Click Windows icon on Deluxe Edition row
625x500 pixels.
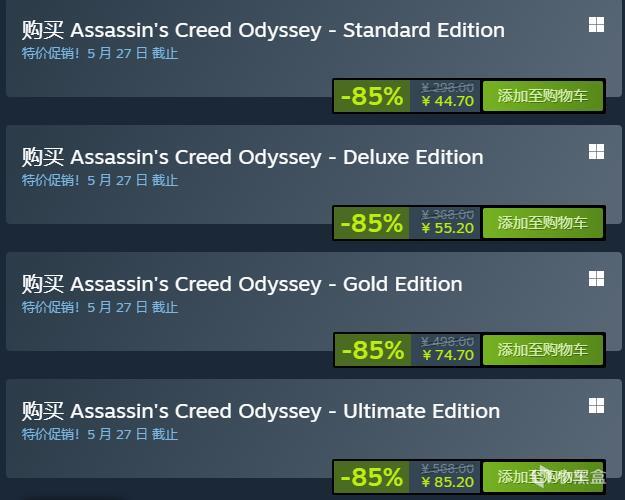coord(596,151)
